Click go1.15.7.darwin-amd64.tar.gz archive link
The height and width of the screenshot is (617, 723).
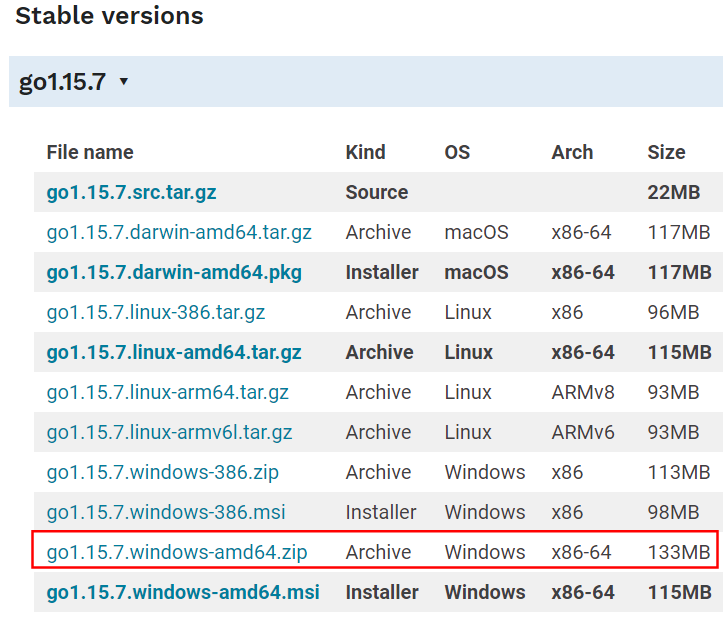pyautogui.click(x=179, y=232)
